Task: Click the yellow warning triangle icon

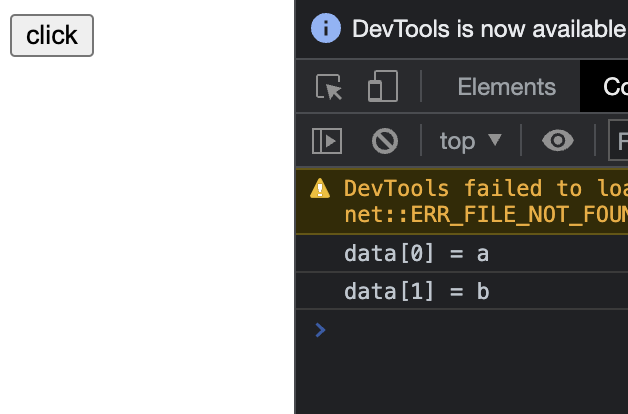Action: pyautogui.click(x=320, y=188)
